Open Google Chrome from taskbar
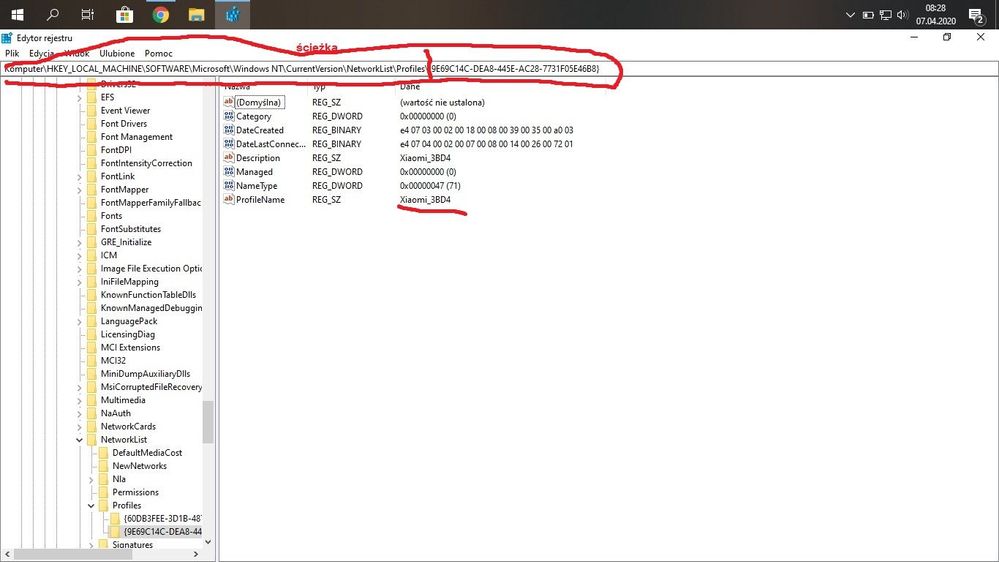999x562 pixels. click(x=161, y=14)
